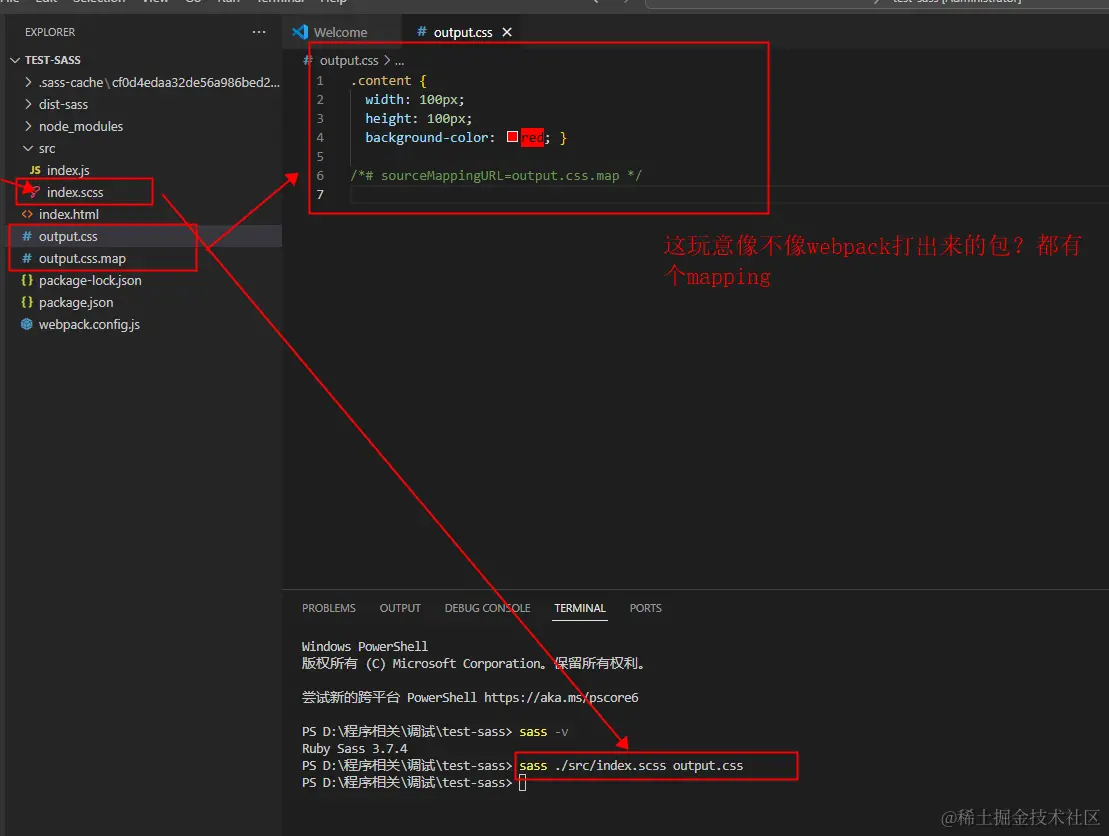The width and height of the screenshot is (1109, 836).
Task: Select the output.css editor tab
Action: click(463, 33)
